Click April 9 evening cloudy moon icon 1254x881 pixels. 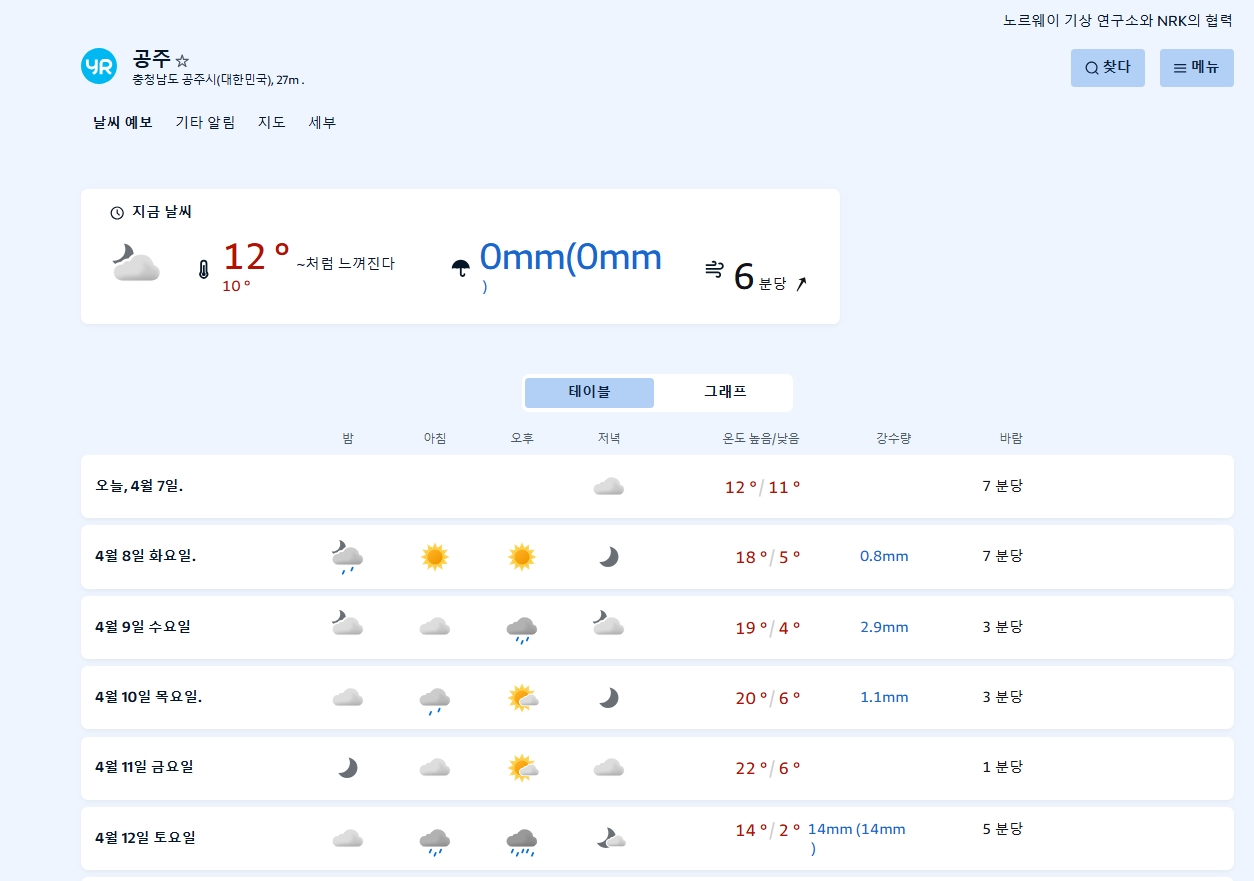coord(608,624)
